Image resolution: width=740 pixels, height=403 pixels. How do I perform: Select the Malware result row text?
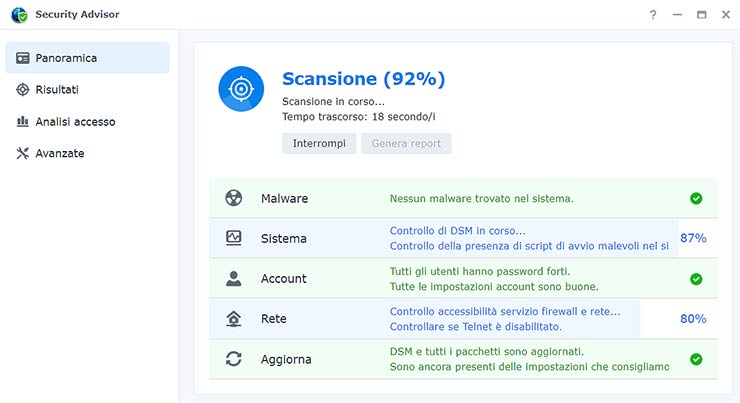(x=481, y=198)
